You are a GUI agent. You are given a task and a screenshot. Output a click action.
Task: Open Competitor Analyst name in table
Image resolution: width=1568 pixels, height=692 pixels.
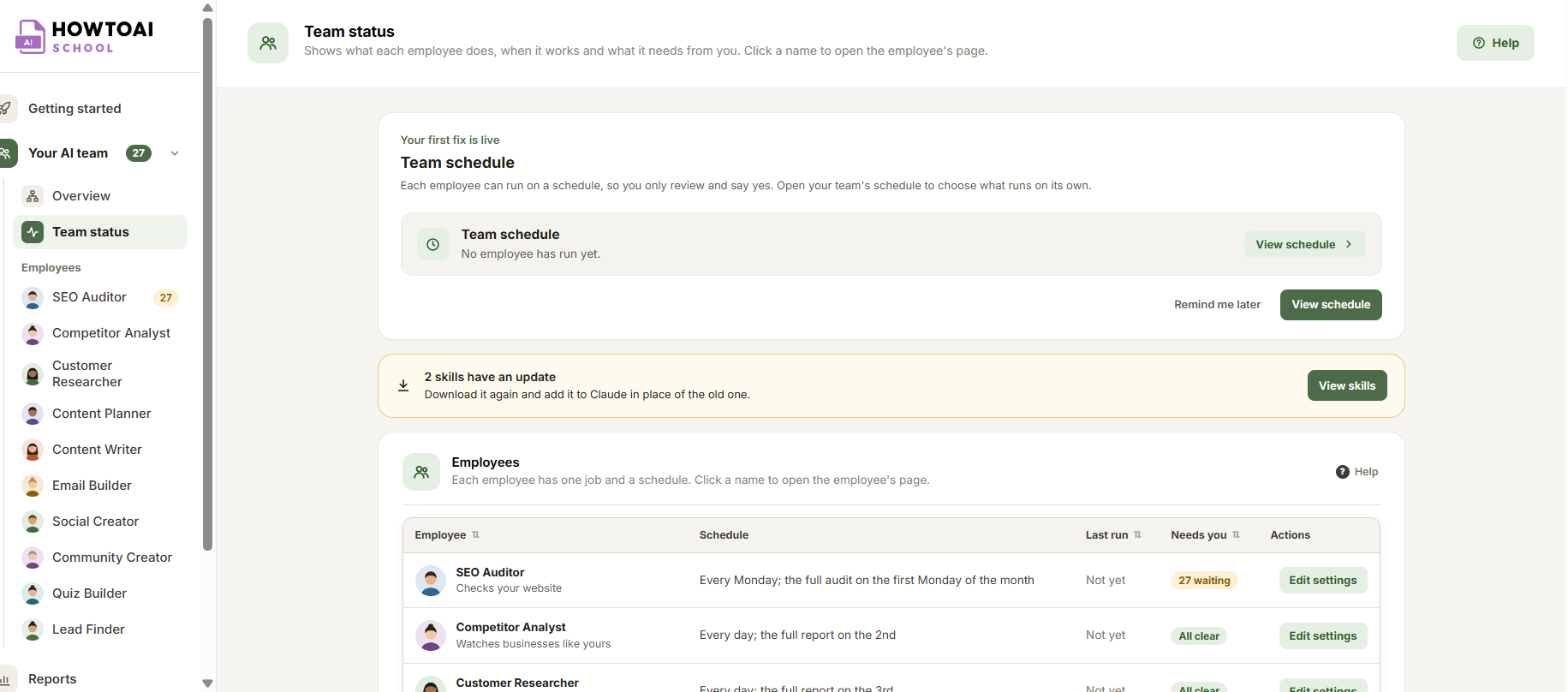[511, 627]
